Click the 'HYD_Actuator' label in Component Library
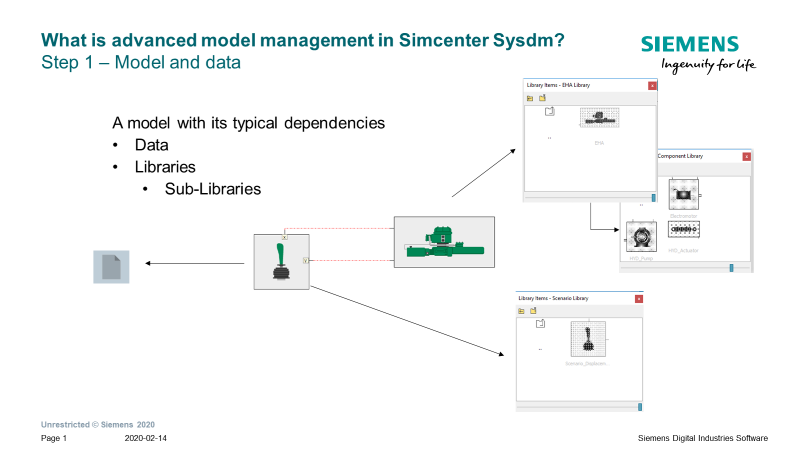The width and height of the screenshot is (800, 450). (684, 251)
